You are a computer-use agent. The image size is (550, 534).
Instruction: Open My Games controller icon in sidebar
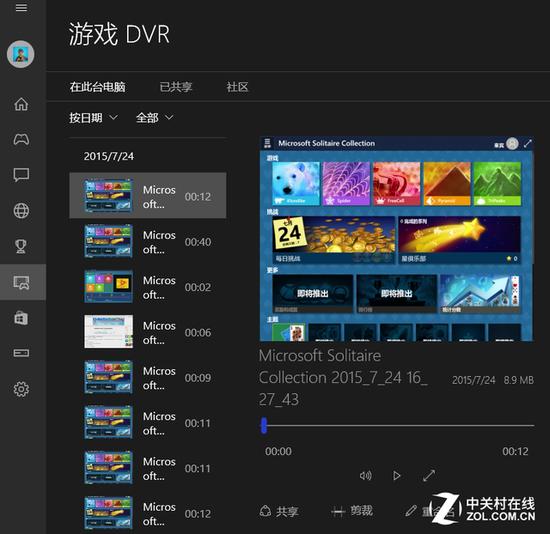21,139
